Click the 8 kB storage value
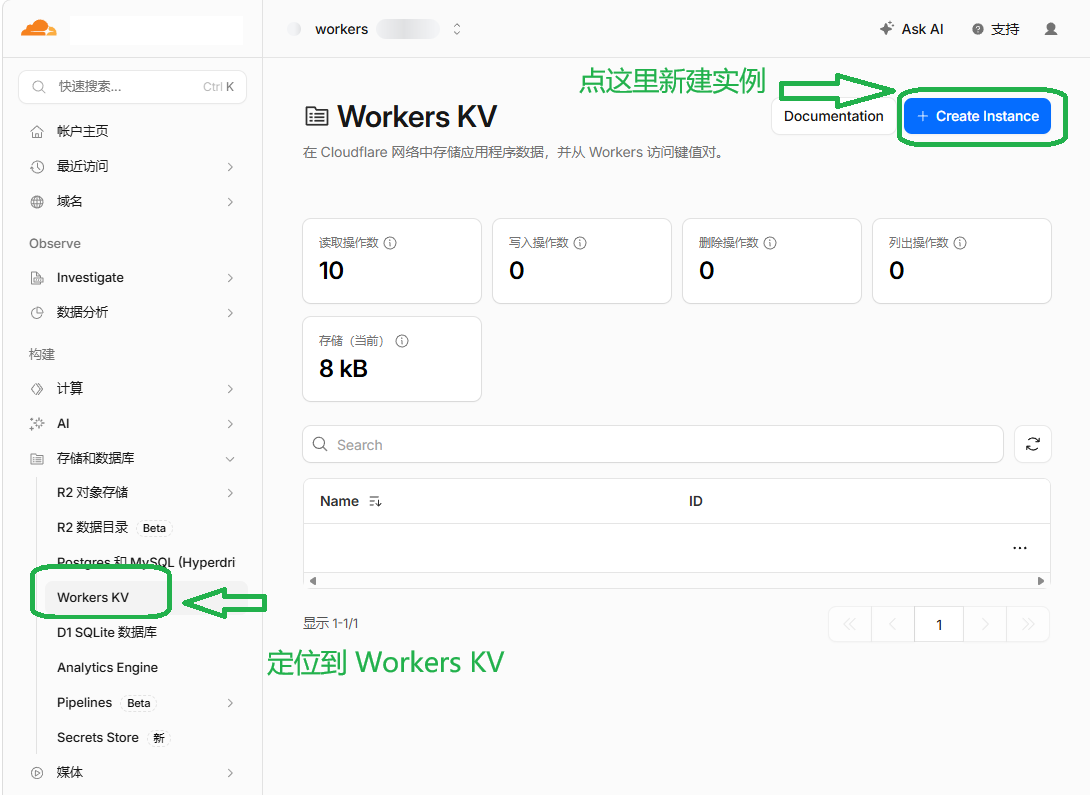This screenshot has width=1090, height=795. 343,368
